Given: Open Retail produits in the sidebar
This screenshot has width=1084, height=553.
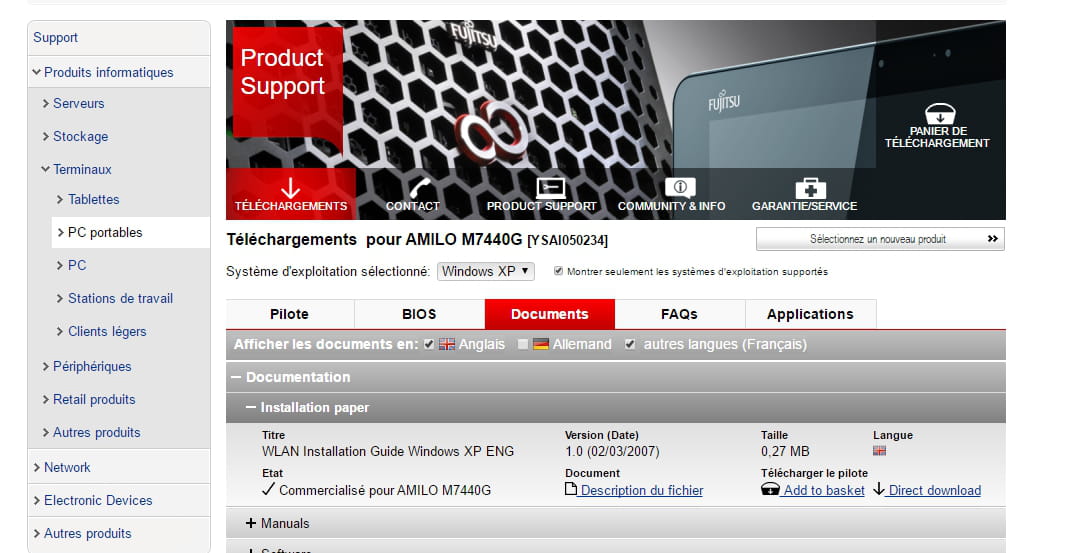Looking at the screenshot, I should point(94,399).
